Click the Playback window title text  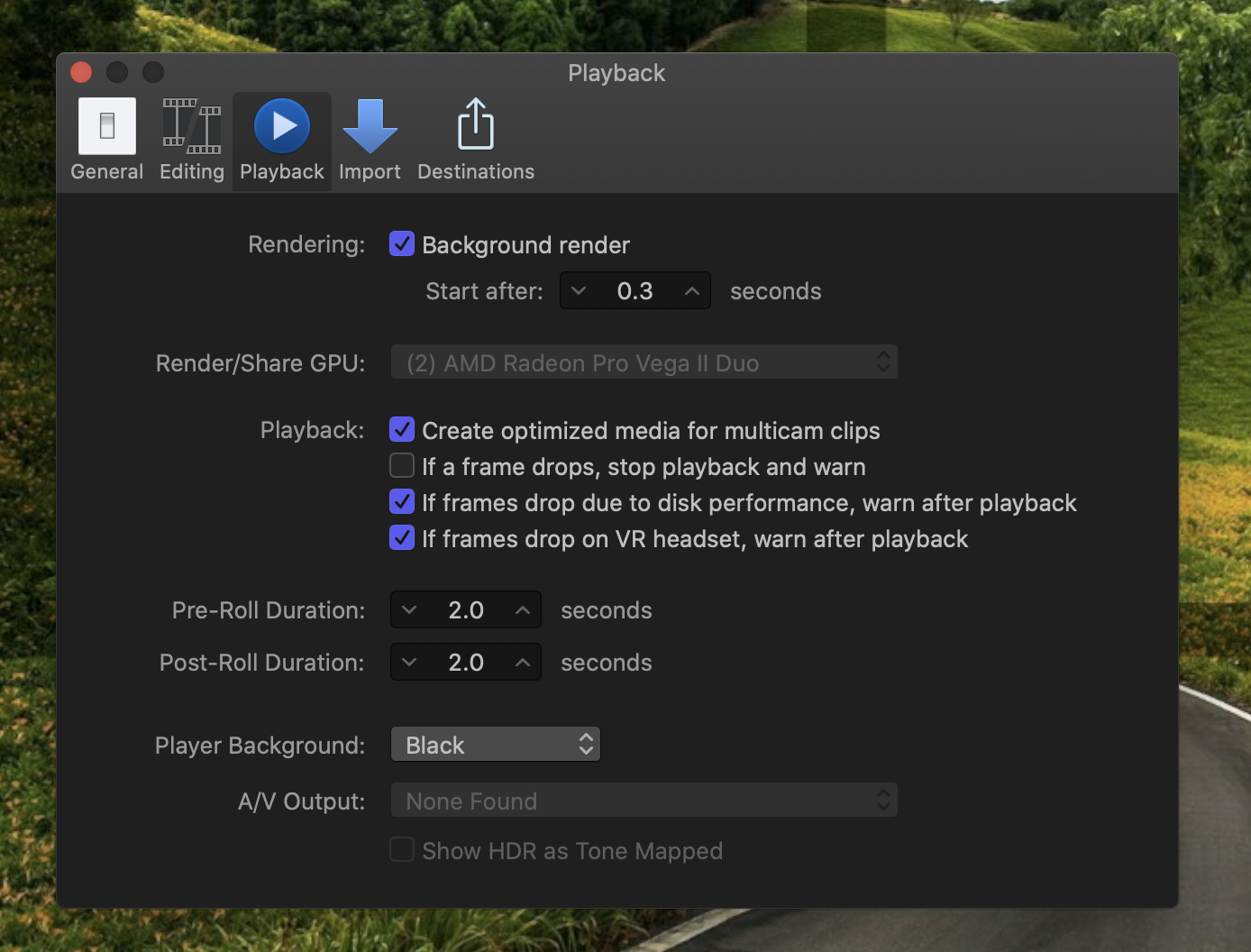[x=616, y=73]
